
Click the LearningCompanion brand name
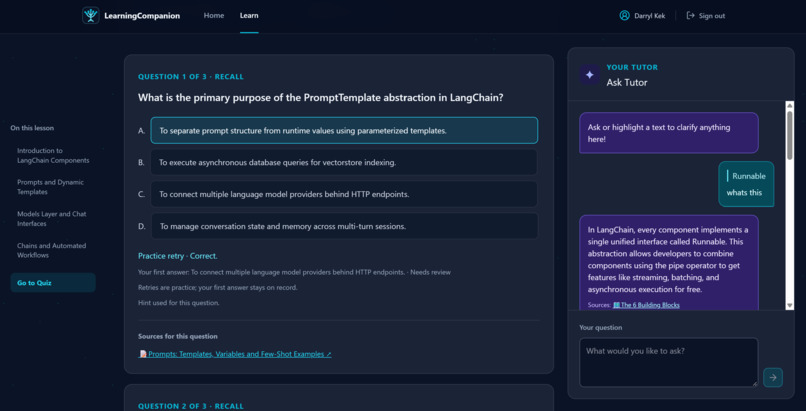click(x=142, y=16)
